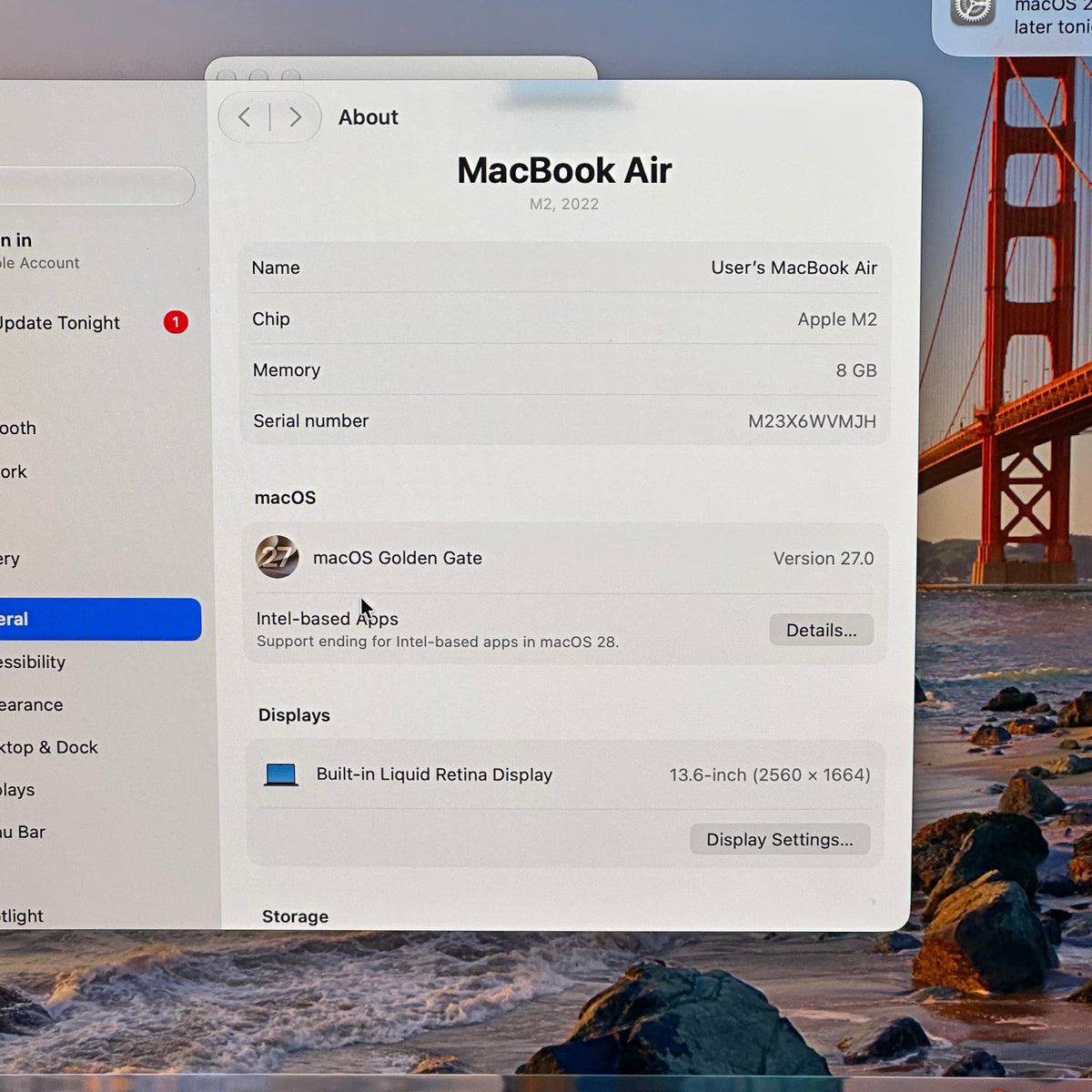Click the chip value "Apple M2"
Image resolution: width=1092 pixels, height=1092 pixels.
(x=837, y=319)
